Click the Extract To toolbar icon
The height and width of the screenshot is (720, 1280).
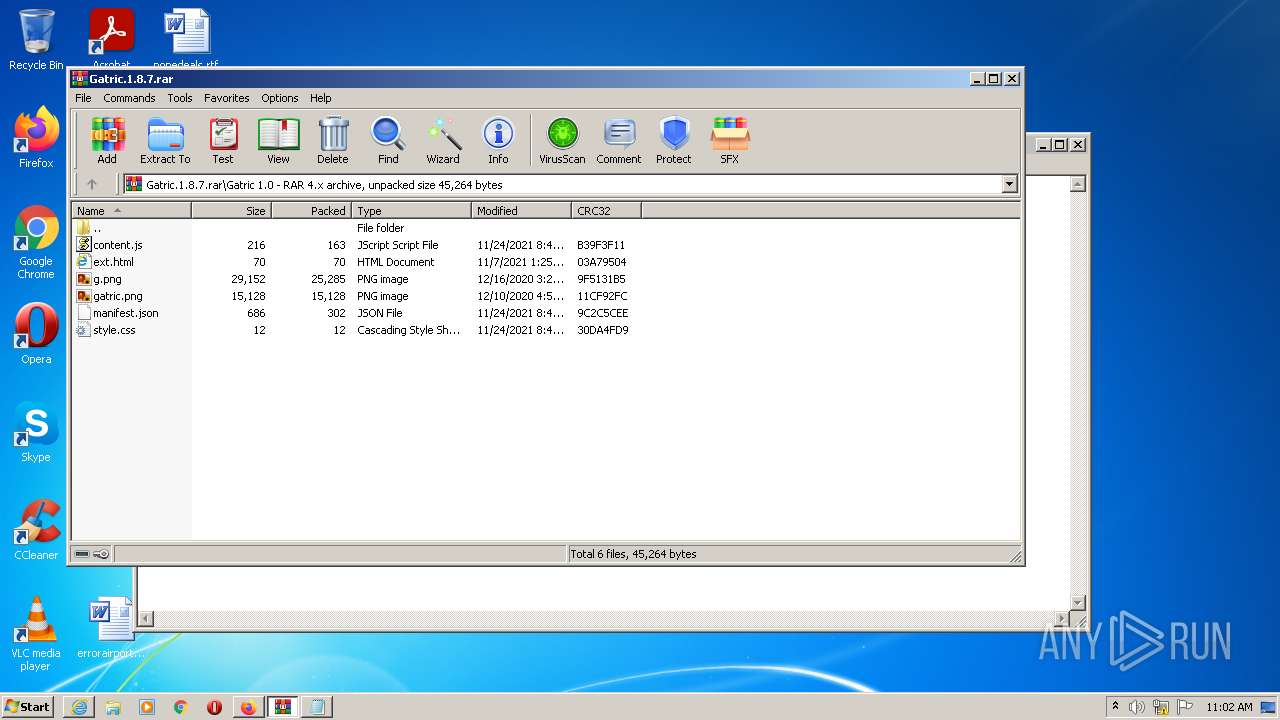165,141
